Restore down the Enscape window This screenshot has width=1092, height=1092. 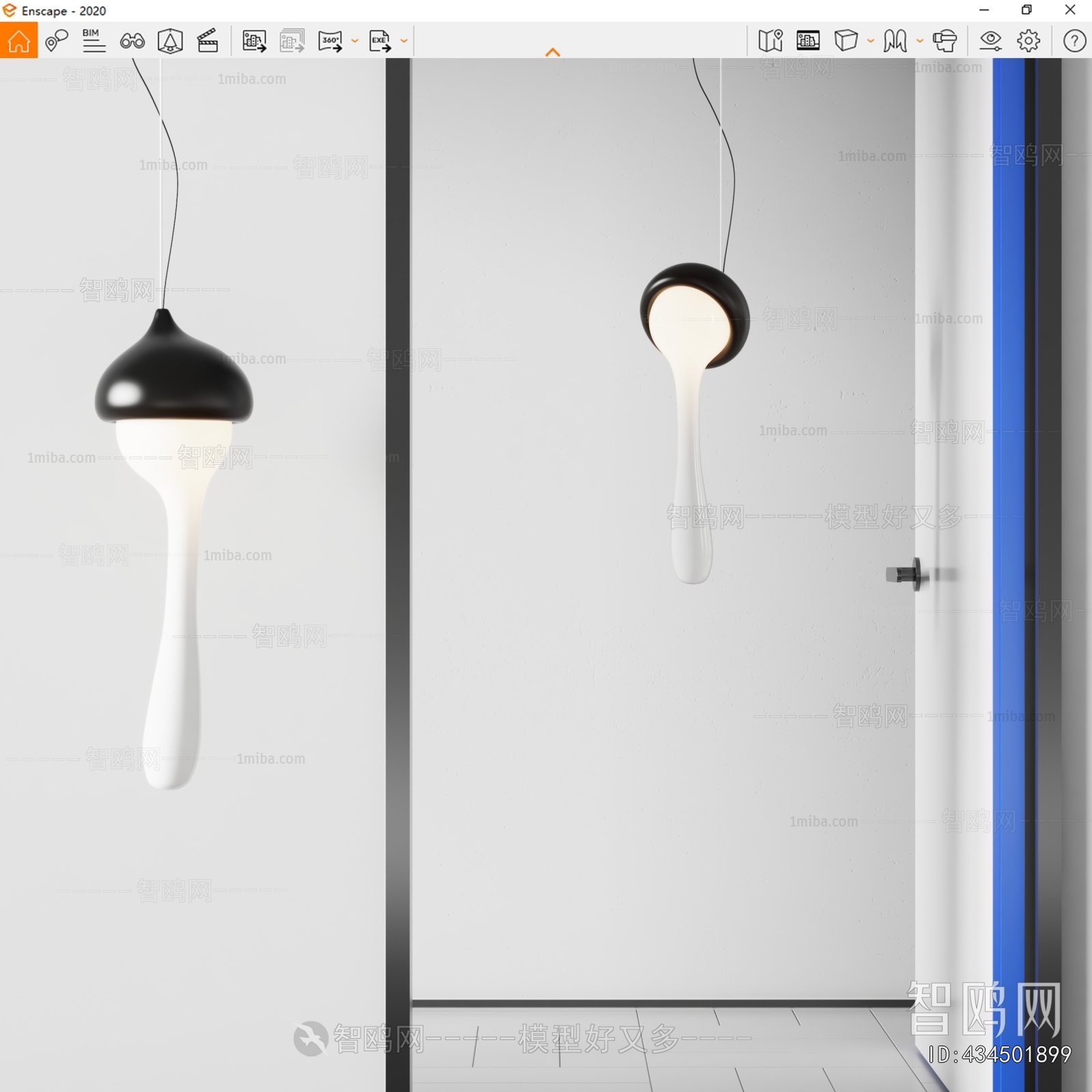coord(1026,10)
